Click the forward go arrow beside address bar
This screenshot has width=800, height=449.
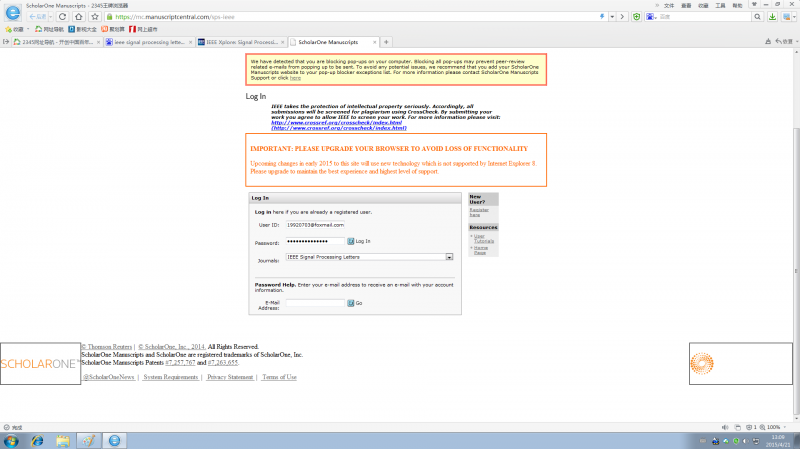click(x=622, y=17)
